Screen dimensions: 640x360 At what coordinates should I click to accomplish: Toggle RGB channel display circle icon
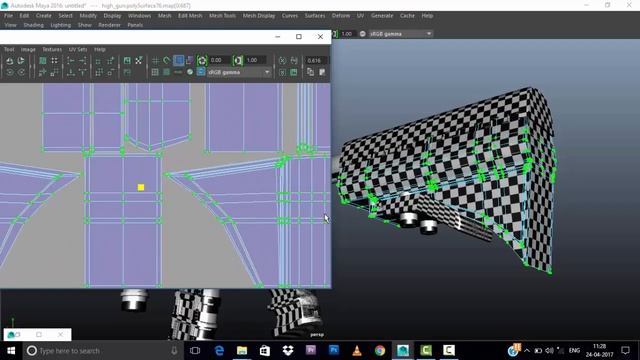click(190, 72)
